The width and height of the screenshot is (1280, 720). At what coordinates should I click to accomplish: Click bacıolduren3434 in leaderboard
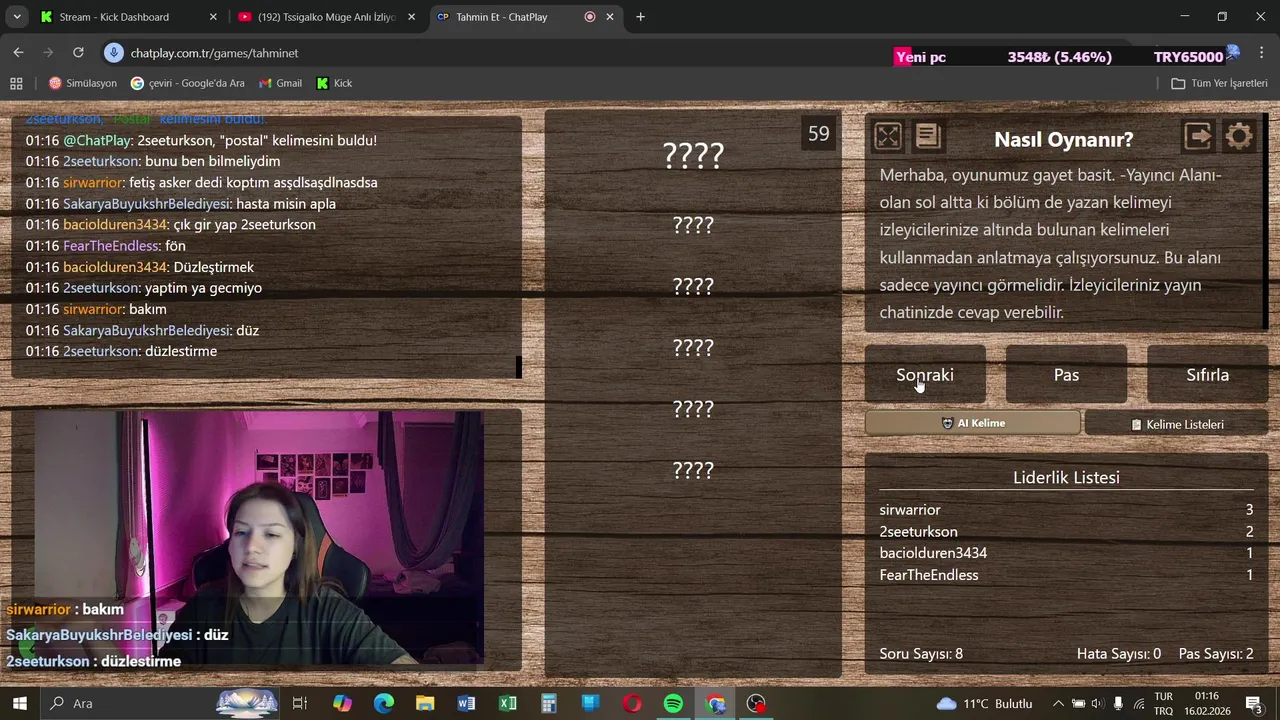pyautogui.click(x=933, y=553)
